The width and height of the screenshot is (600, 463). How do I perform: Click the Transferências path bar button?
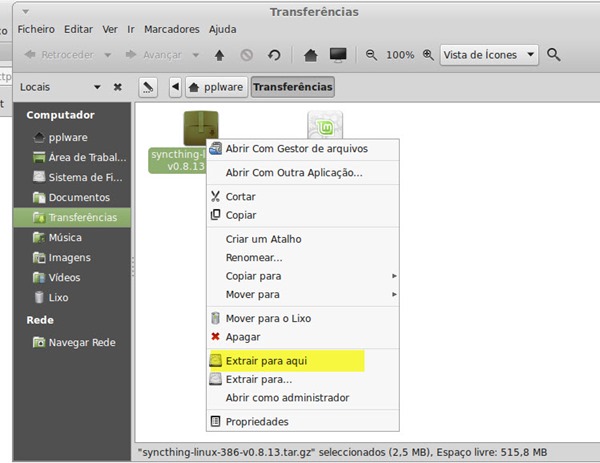293,87
